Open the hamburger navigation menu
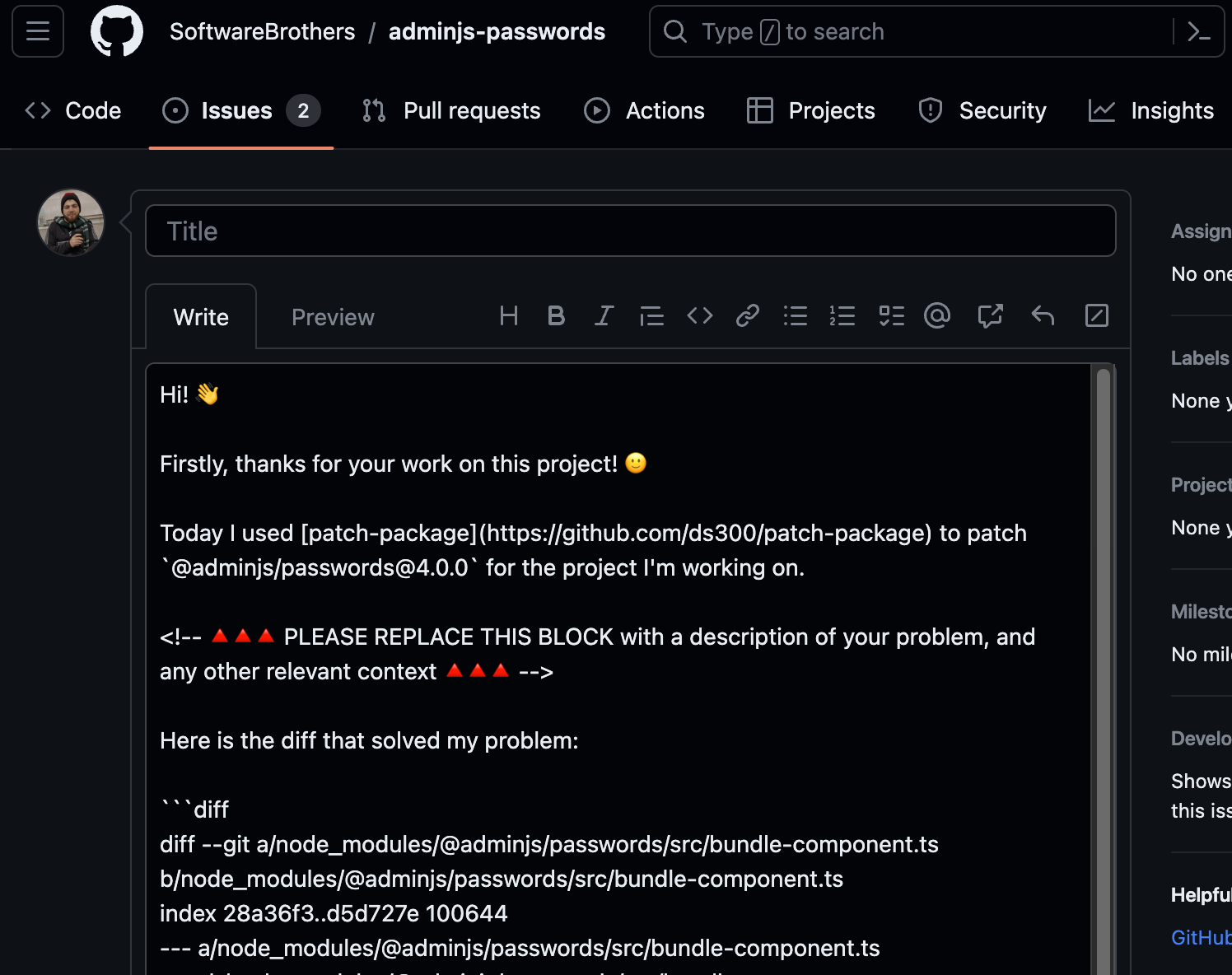 38,31
